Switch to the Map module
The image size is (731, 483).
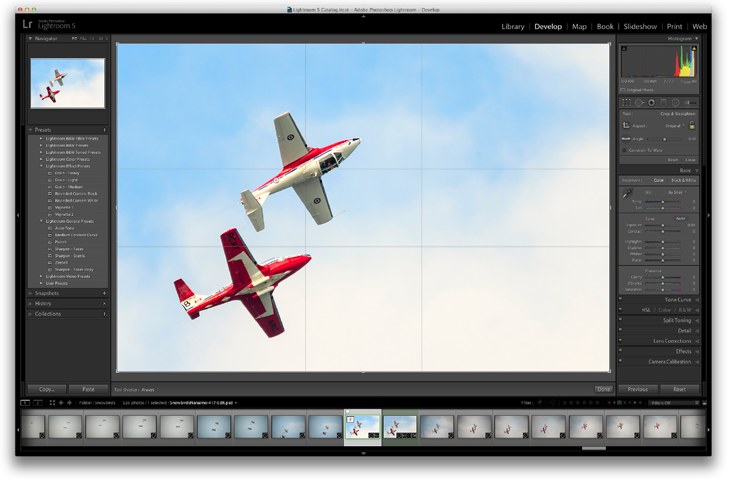click(579, 27)
